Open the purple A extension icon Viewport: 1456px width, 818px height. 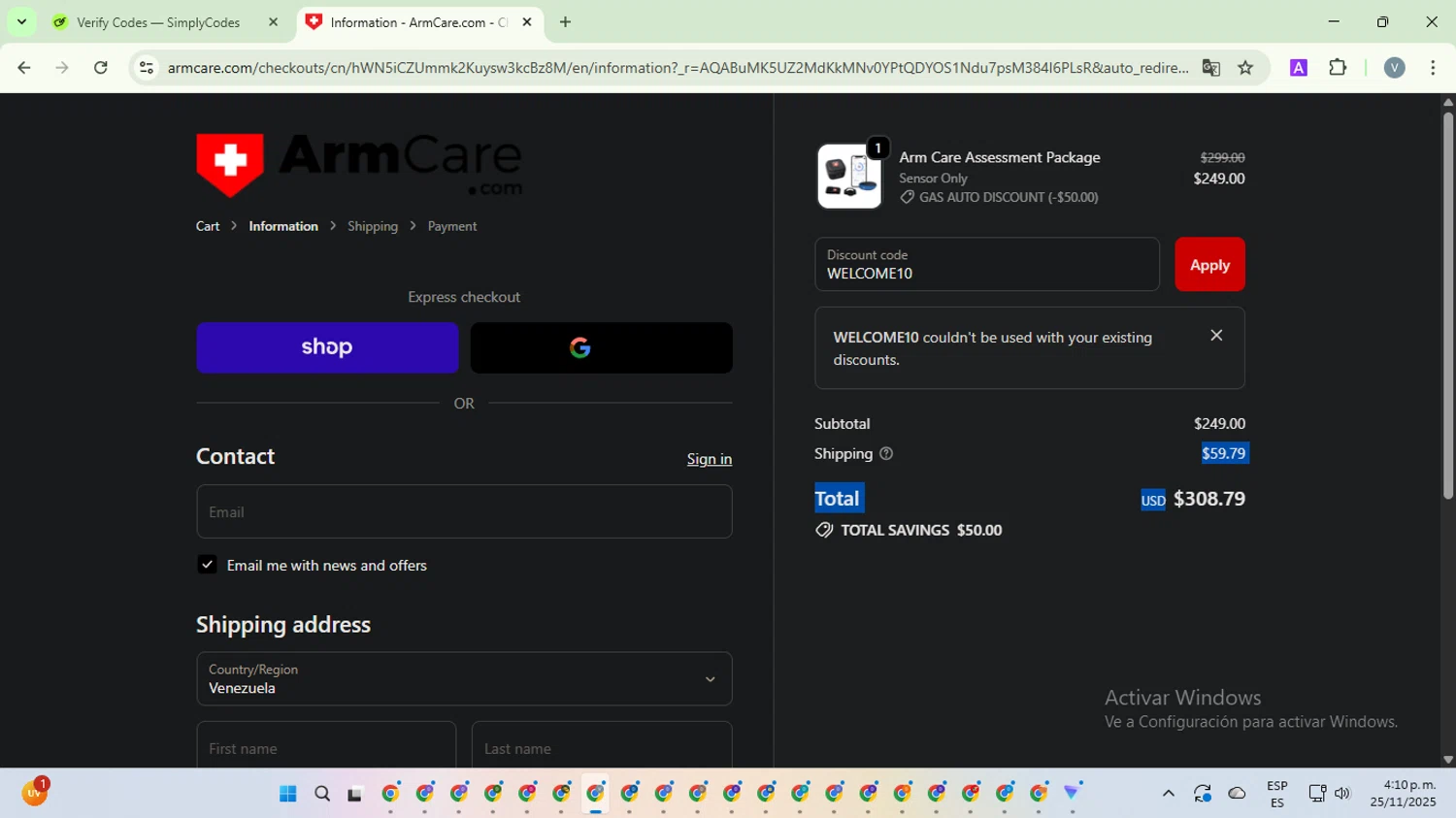[1299, 68]
